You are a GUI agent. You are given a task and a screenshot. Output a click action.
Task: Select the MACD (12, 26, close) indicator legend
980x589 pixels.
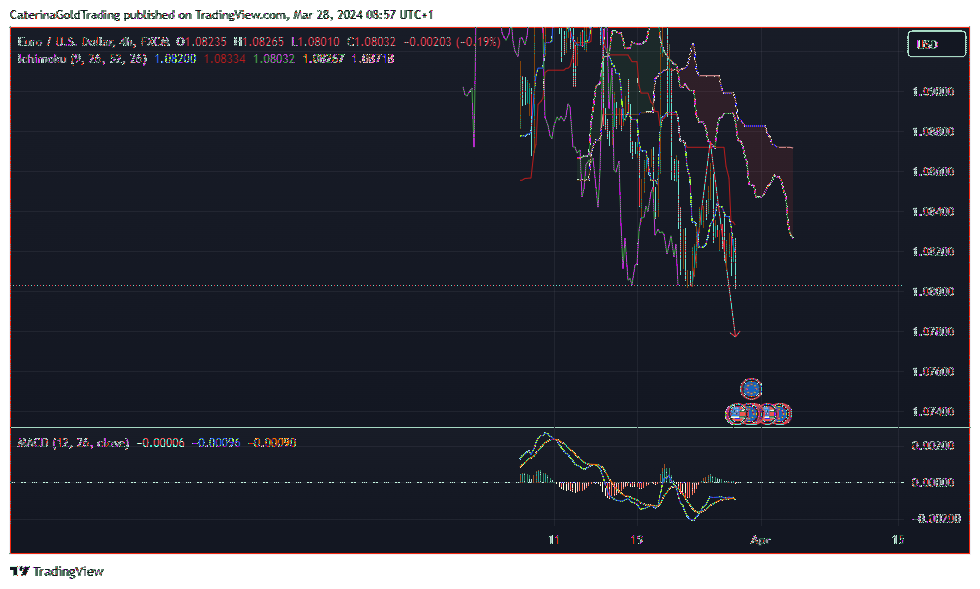coord(73,443)
